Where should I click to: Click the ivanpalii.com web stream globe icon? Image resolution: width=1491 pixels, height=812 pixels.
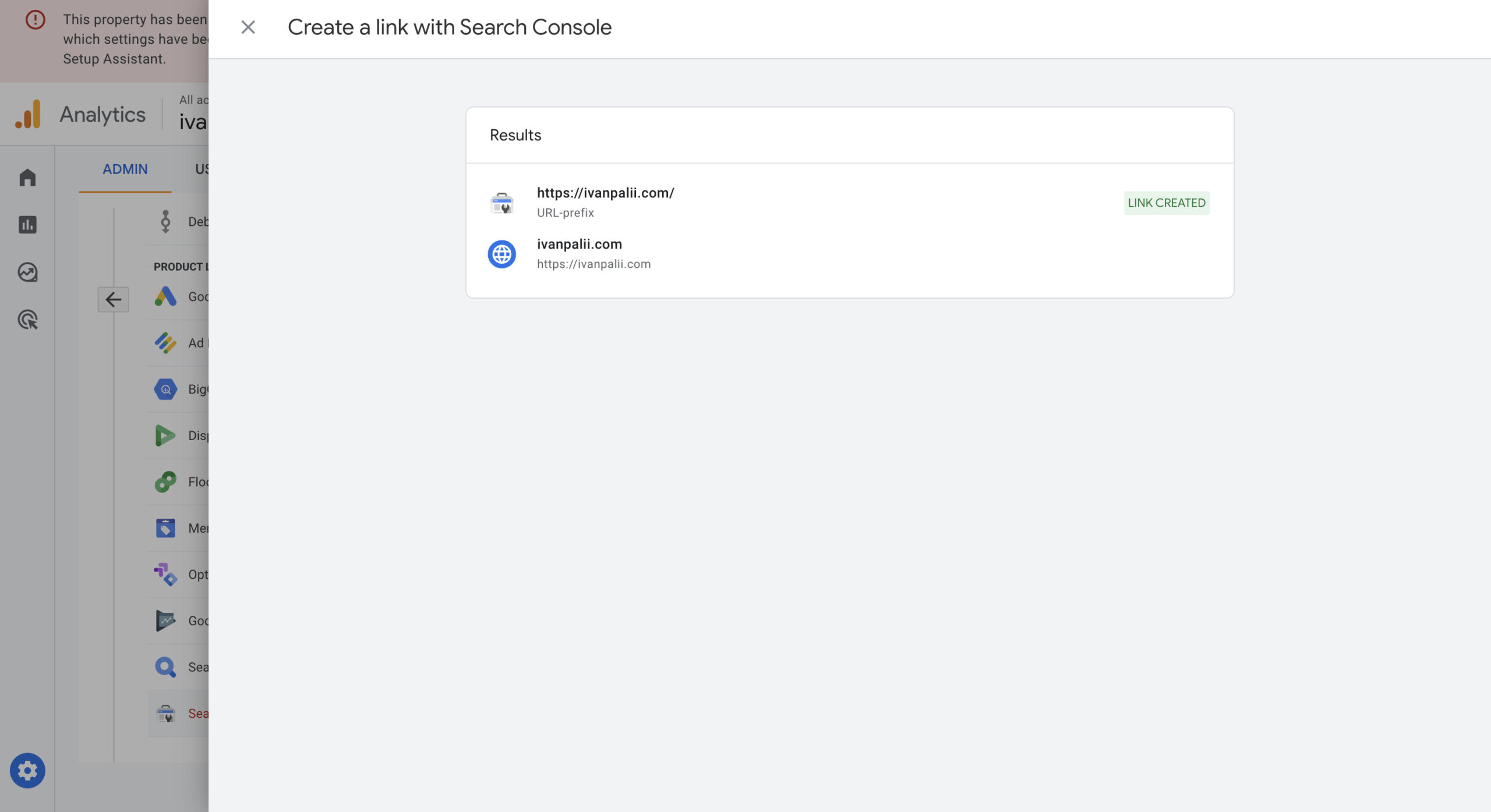point(501,254)
